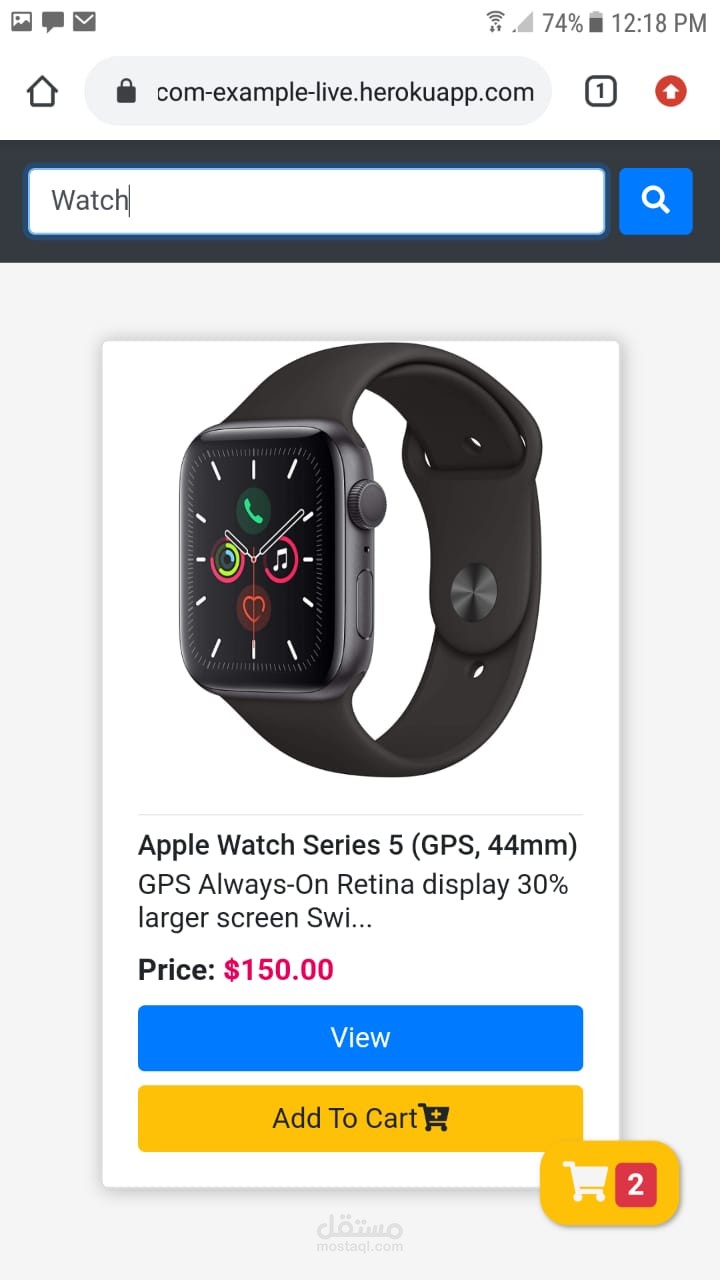
Task: Tap the mail envelope notification icon
Action: 85,21
